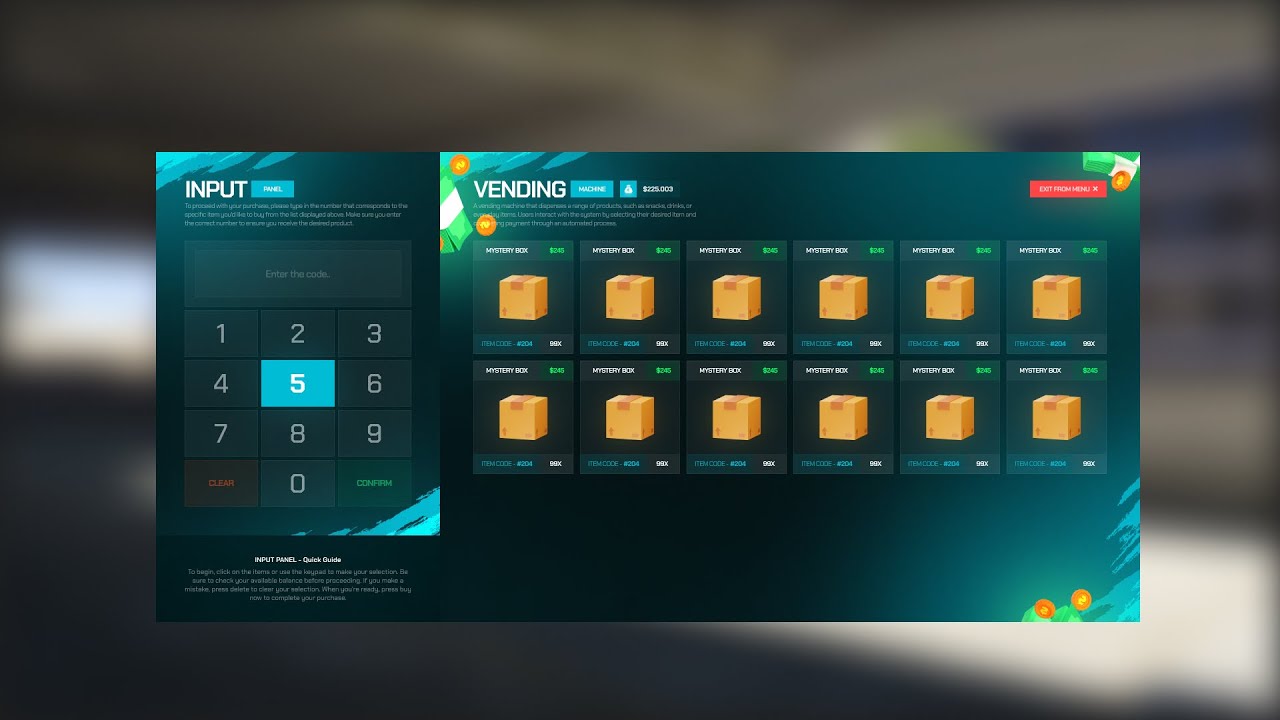Tap keypad digit 4
This screenshot has width=1280, height=720.
tap(221, 383)
